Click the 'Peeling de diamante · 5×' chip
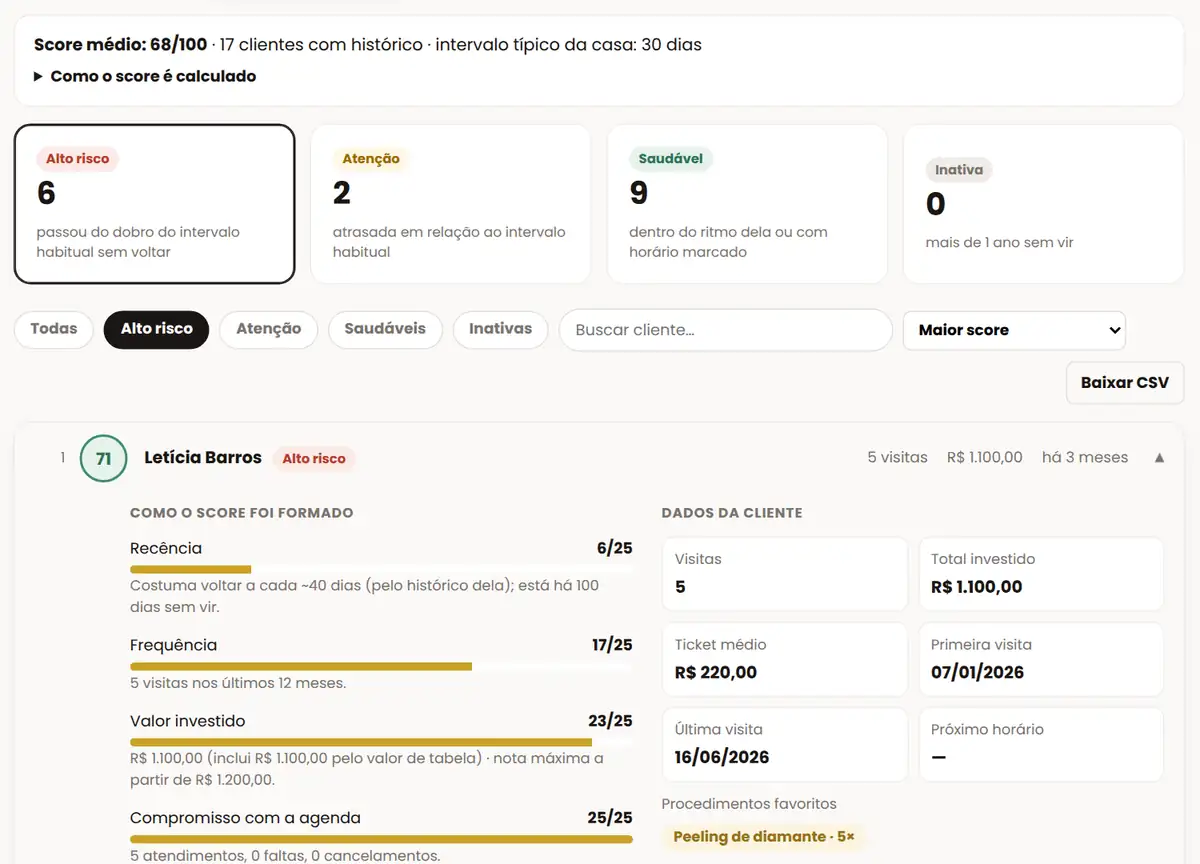 pos(764,837)
